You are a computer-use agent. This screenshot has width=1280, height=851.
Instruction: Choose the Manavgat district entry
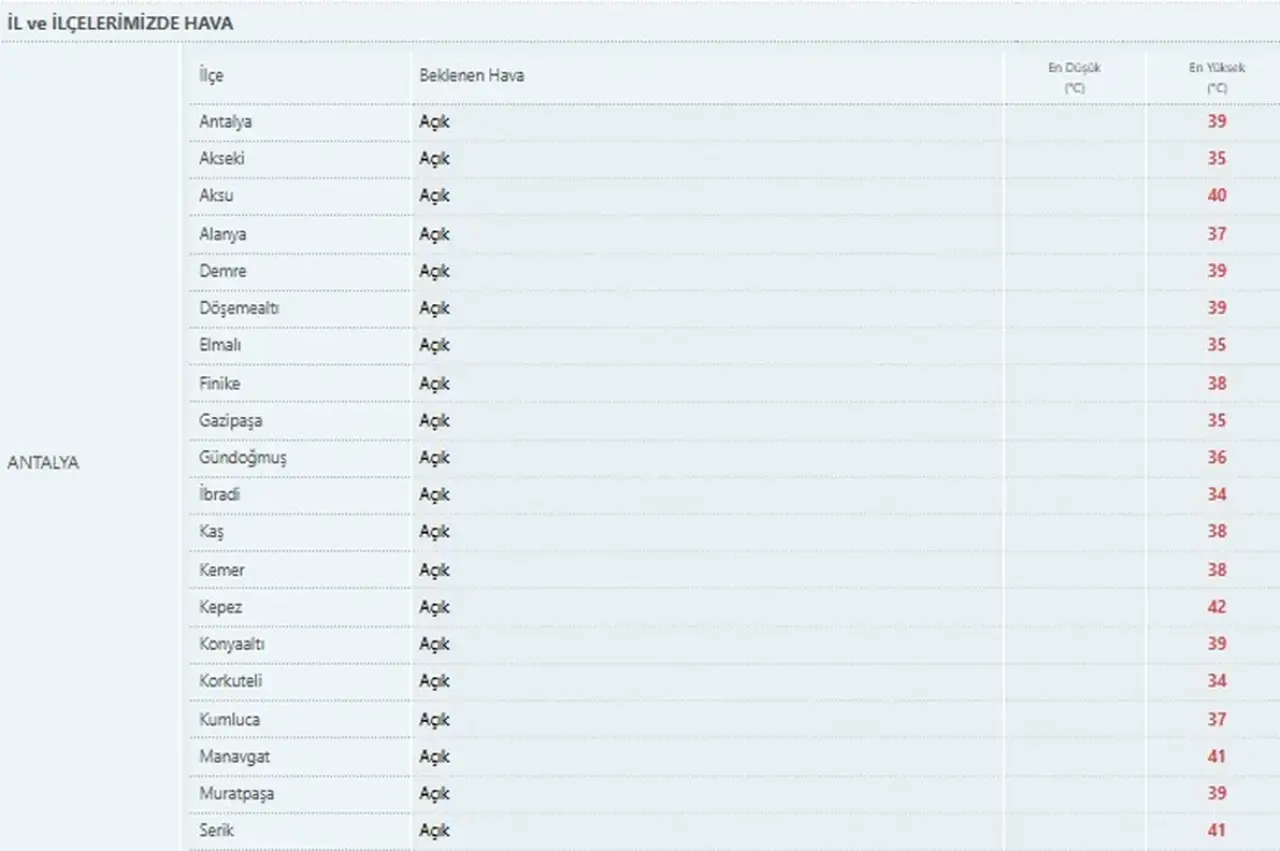click(234, 757)
